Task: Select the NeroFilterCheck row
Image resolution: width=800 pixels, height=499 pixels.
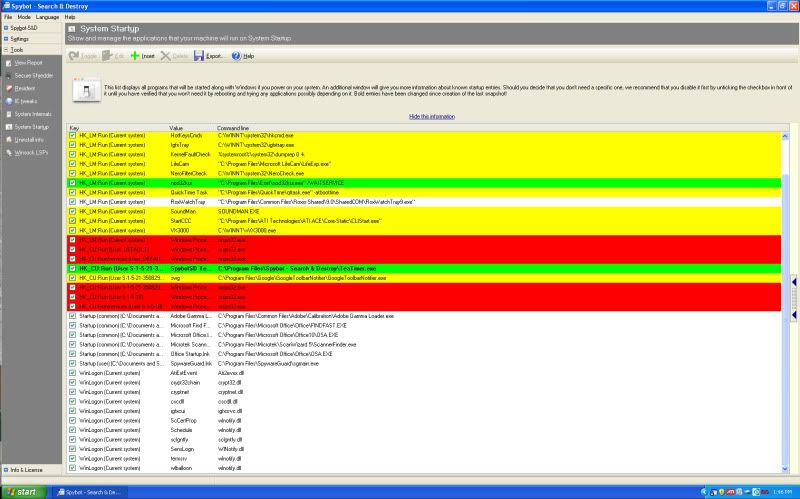Action: pos(424,173)
